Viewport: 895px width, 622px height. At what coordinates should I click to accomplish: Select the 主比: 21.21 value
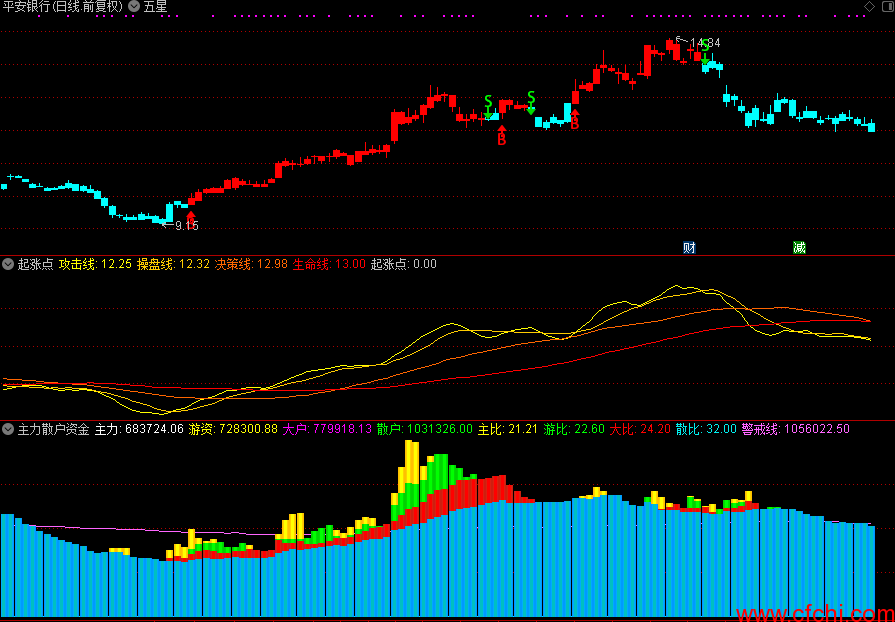click(x=508, y=429)
